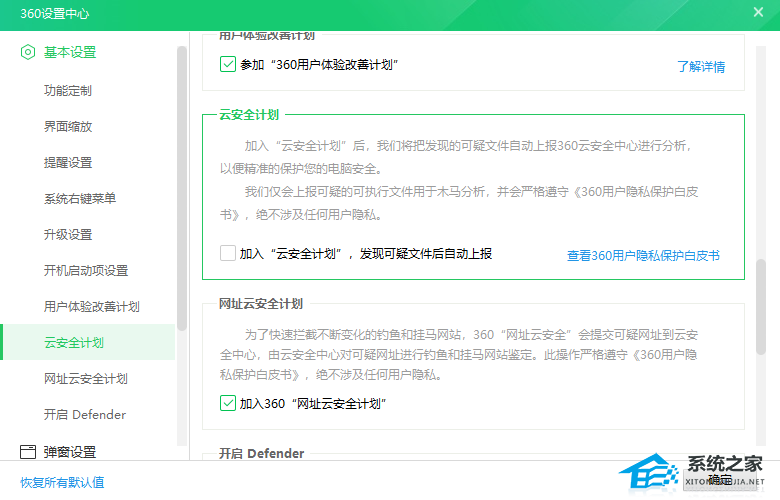Click the 弹窗设置 window icon
Image resolution: width=780 pixels, height=500 pixels.
28,452
